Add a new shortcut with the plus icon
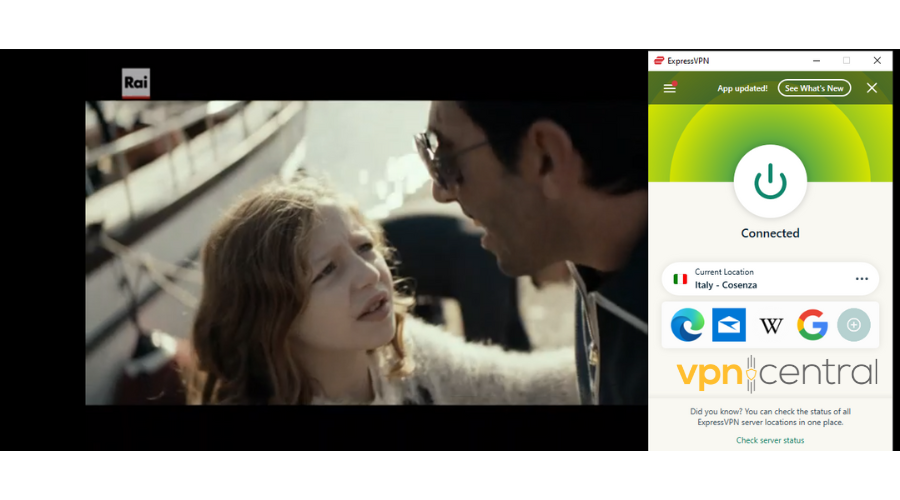This screenshot has width=900, height=500. click(854, 325)
